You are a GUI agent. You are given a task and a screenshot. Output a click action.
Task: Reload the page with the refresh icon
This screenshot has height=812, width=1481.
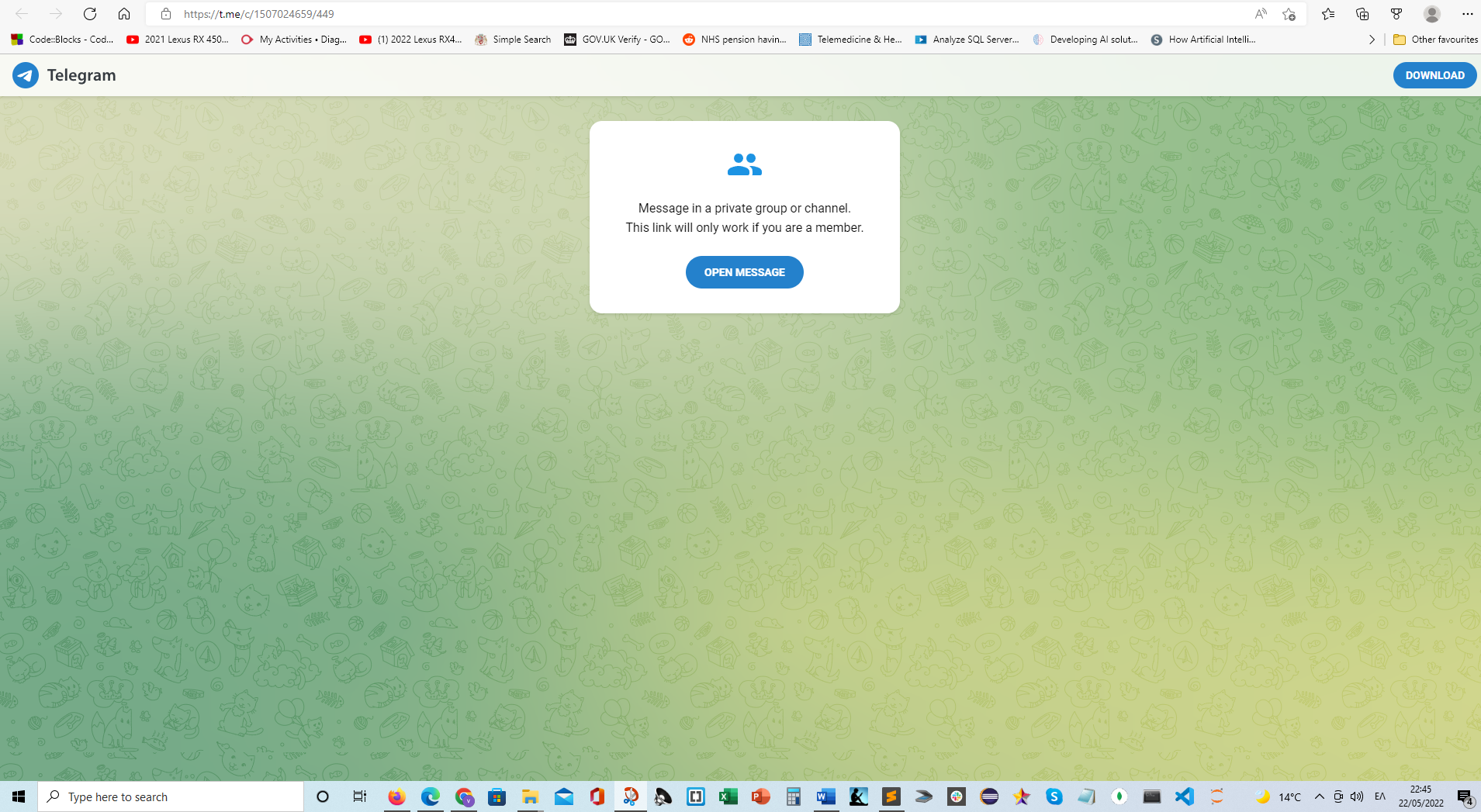click(90, 14)
